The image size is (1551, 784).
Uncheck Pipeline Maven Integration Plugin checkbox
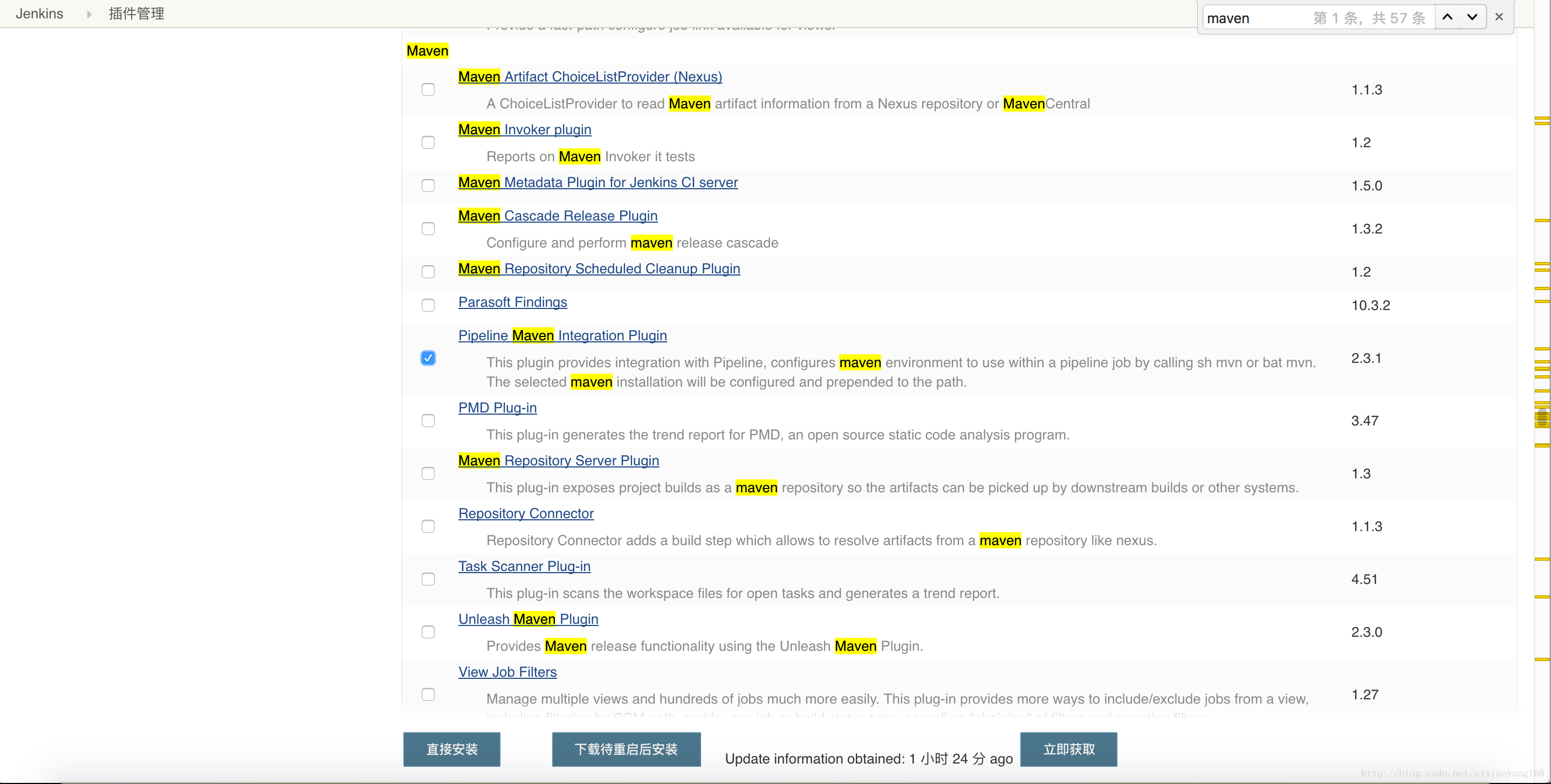point(428,358)
